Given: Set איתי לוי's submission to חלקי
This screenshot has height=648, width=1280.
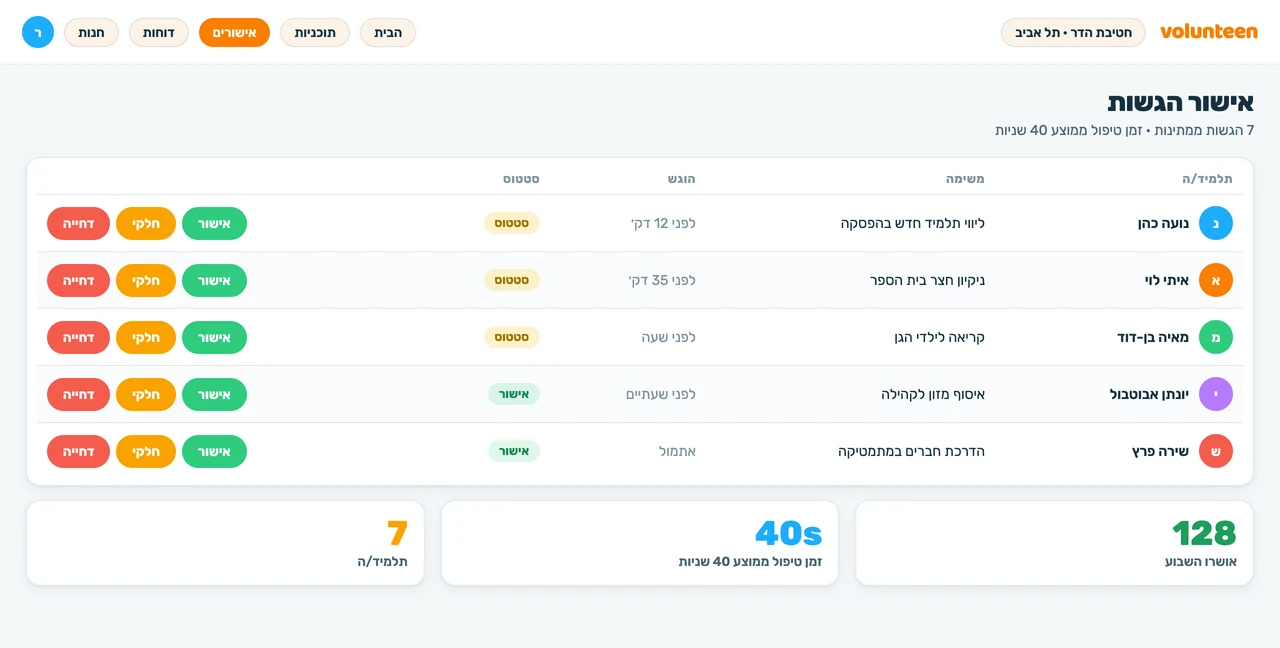Looking at the screenshot, I should [x=146, y=280].
